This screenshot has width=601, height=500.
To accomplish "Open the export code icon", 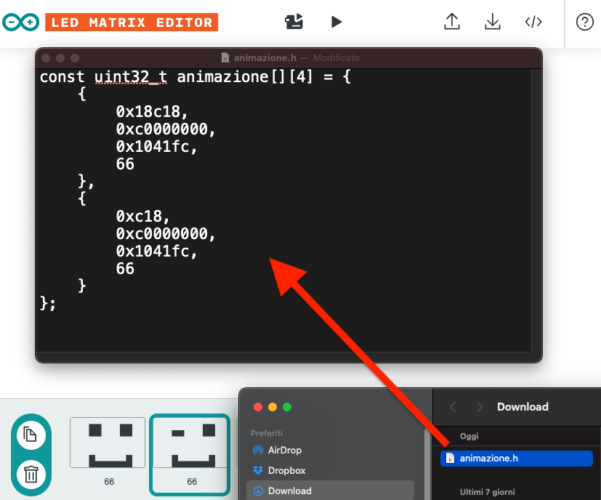I will tap(533, 21).
